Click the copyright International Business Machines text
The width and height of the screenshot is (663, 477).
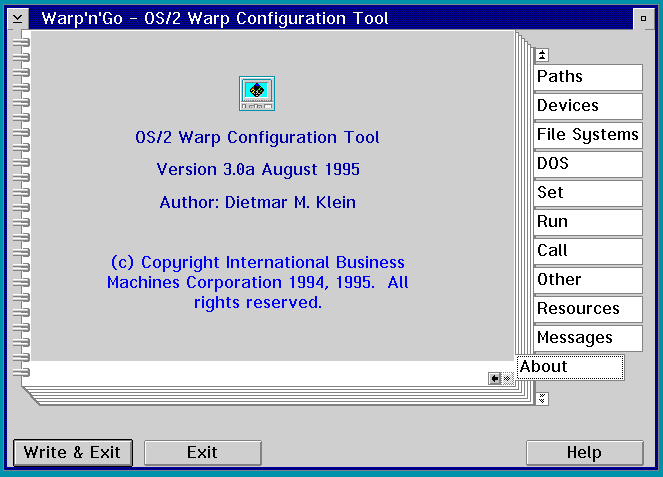click(x=258, y=282)
